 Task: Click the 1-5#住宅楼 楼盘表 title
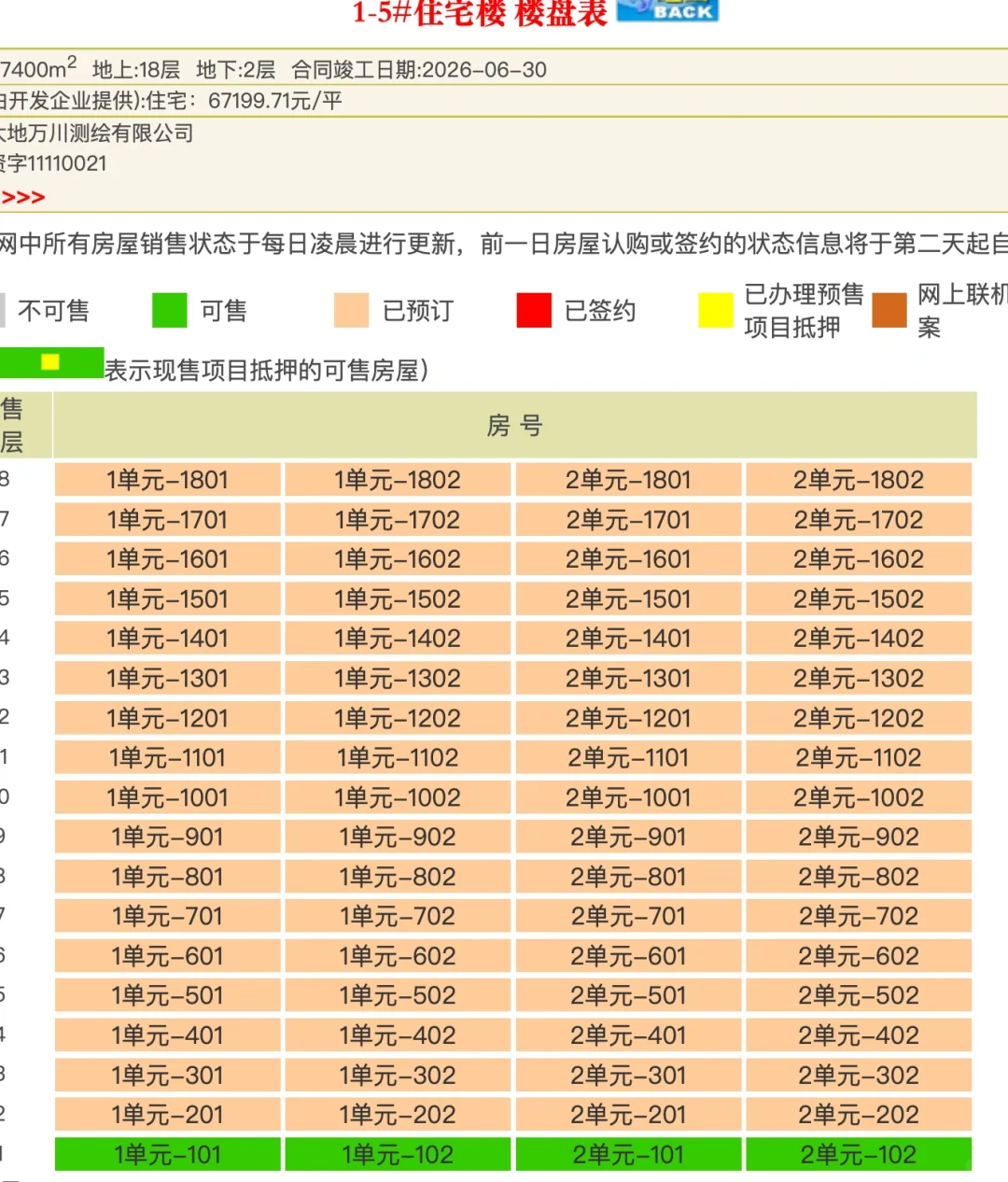pyautogui.click(x=480, y=12)
